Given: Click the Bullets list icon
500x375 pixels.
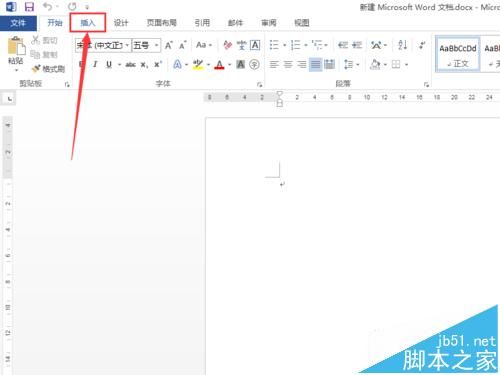Looking at the screenshot, I should pos(274,45).
